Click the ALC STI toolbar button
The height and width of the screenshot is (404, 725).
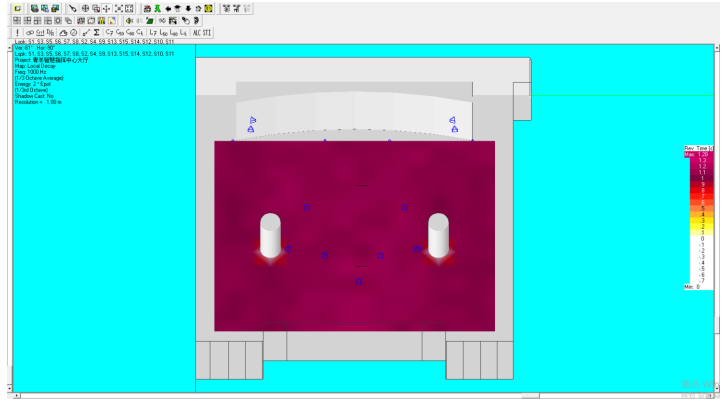click(x=202, y=33)
